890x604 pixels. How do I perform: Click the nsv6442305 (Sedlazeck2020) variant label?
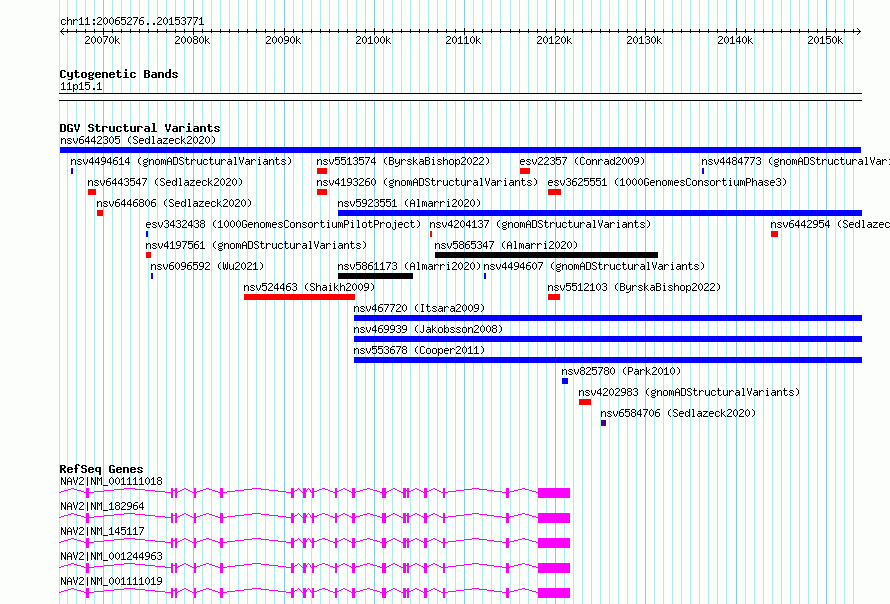(138, 140)
